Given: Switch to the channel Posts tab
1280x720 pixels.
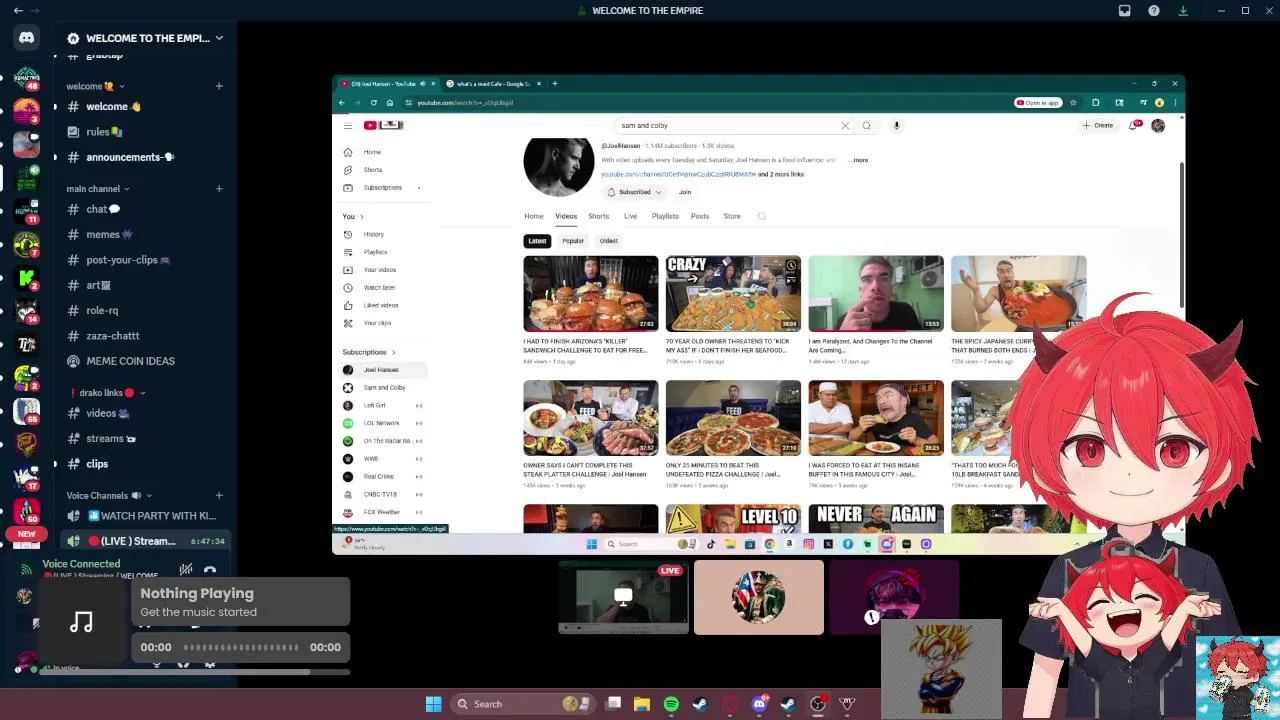Looking at the screenshot, I should tap(700, 216).
